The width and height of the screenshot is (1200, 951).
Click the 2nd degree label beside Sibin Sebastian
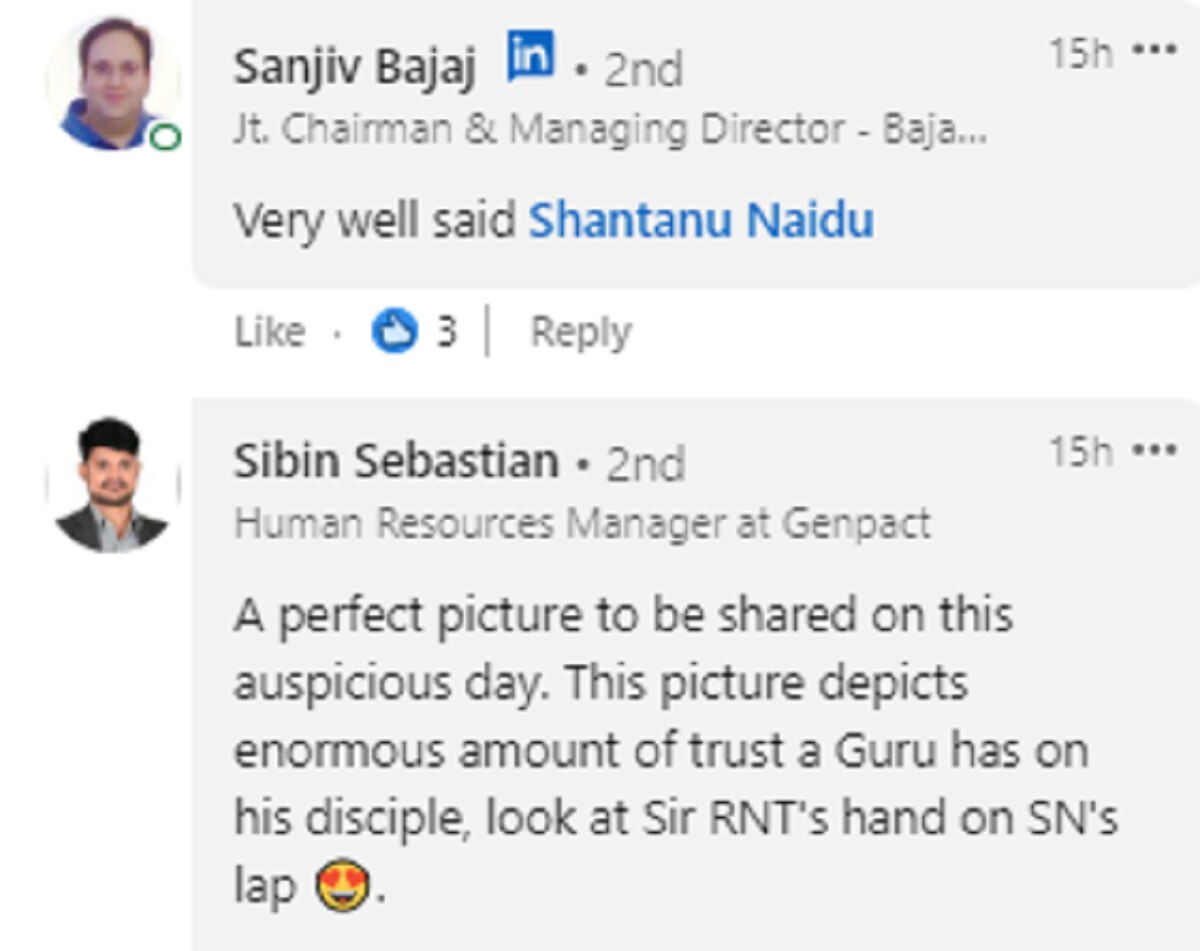tap(645, 464)
